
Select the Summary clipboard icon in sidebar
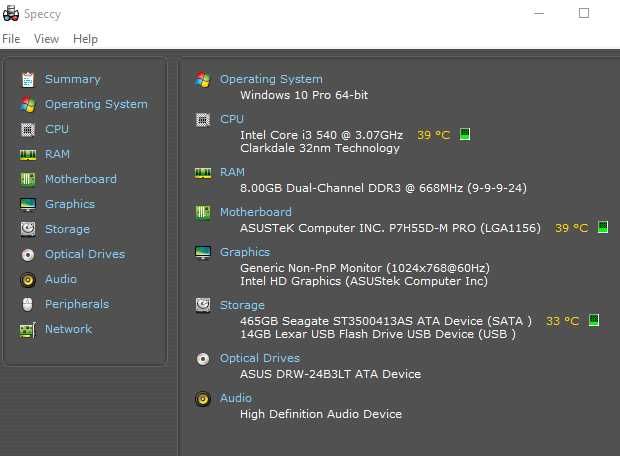pos(28,79)
